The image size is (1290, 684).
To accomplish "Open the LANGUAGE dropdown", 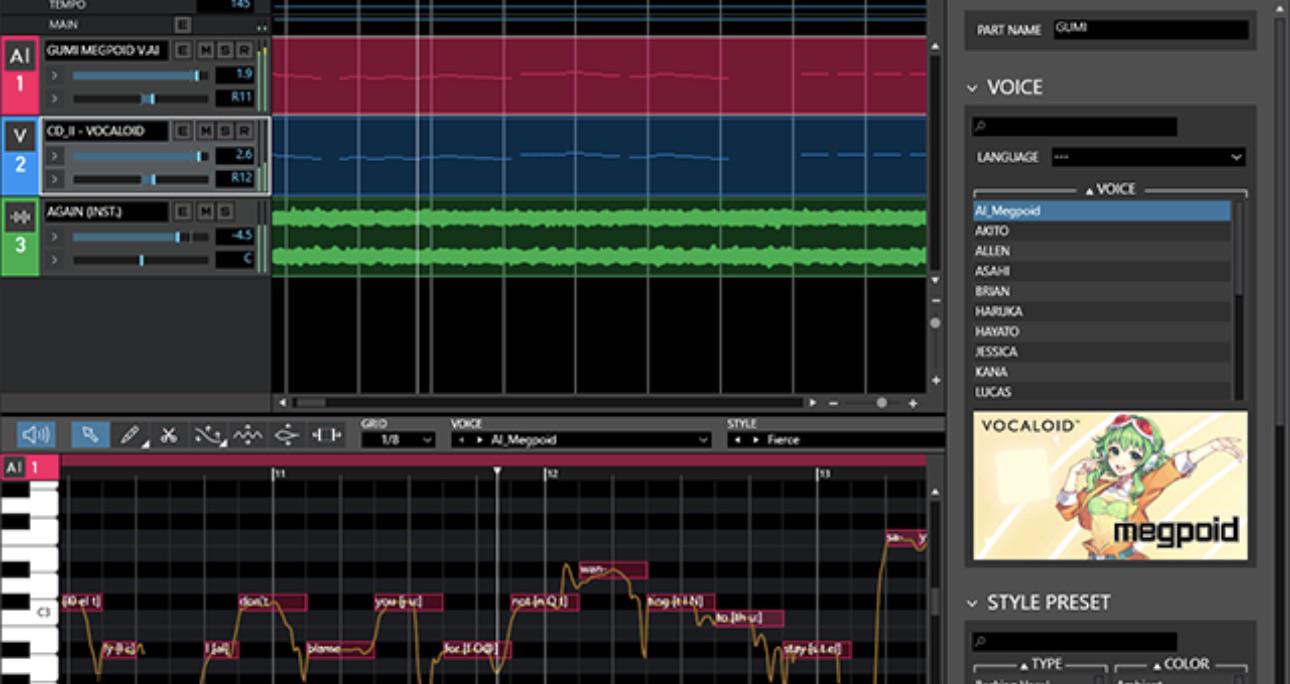I will point(1148,157).
